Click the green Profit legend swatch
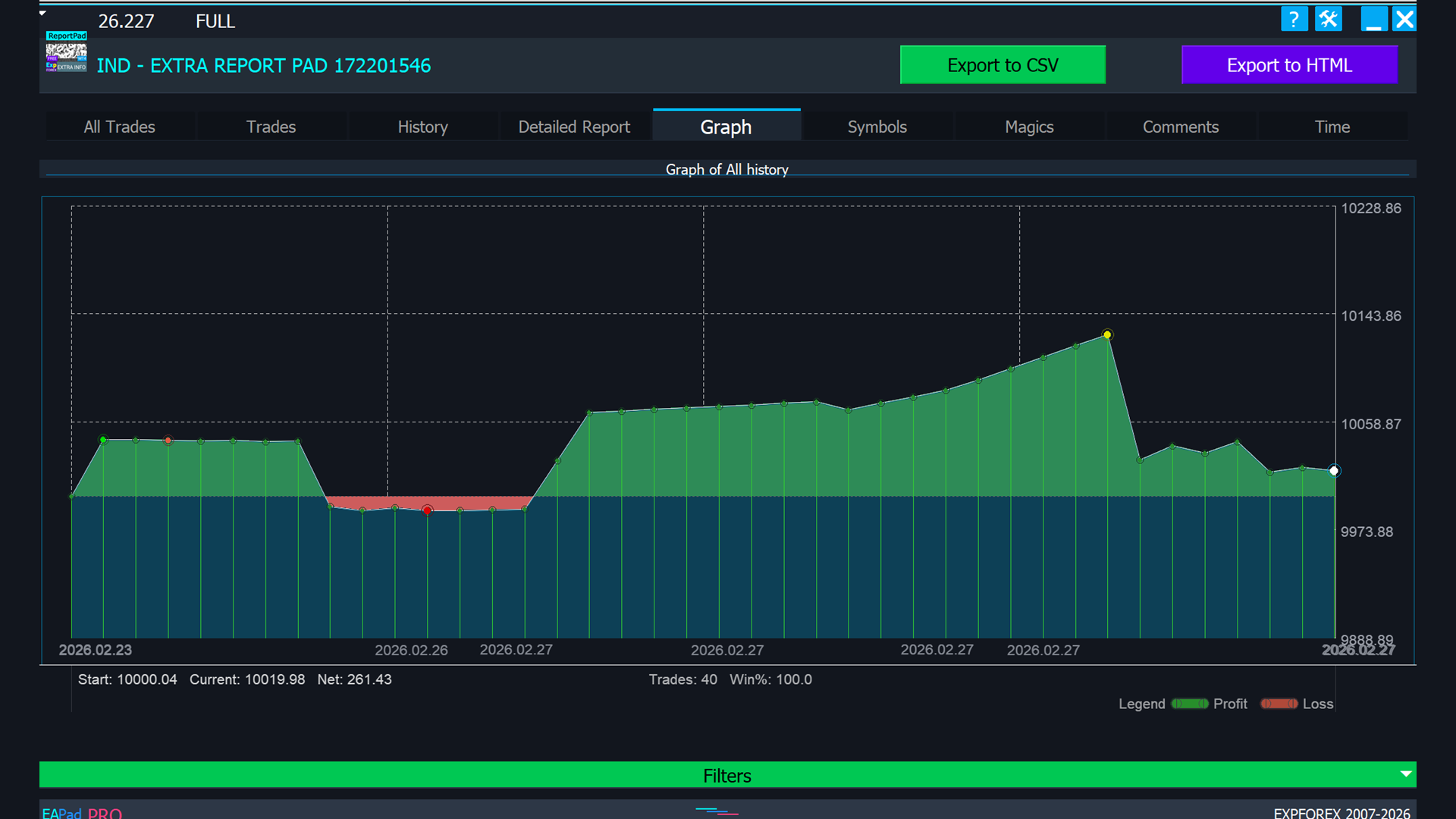Screen dimensions: 1456x819 point(1190,704)
